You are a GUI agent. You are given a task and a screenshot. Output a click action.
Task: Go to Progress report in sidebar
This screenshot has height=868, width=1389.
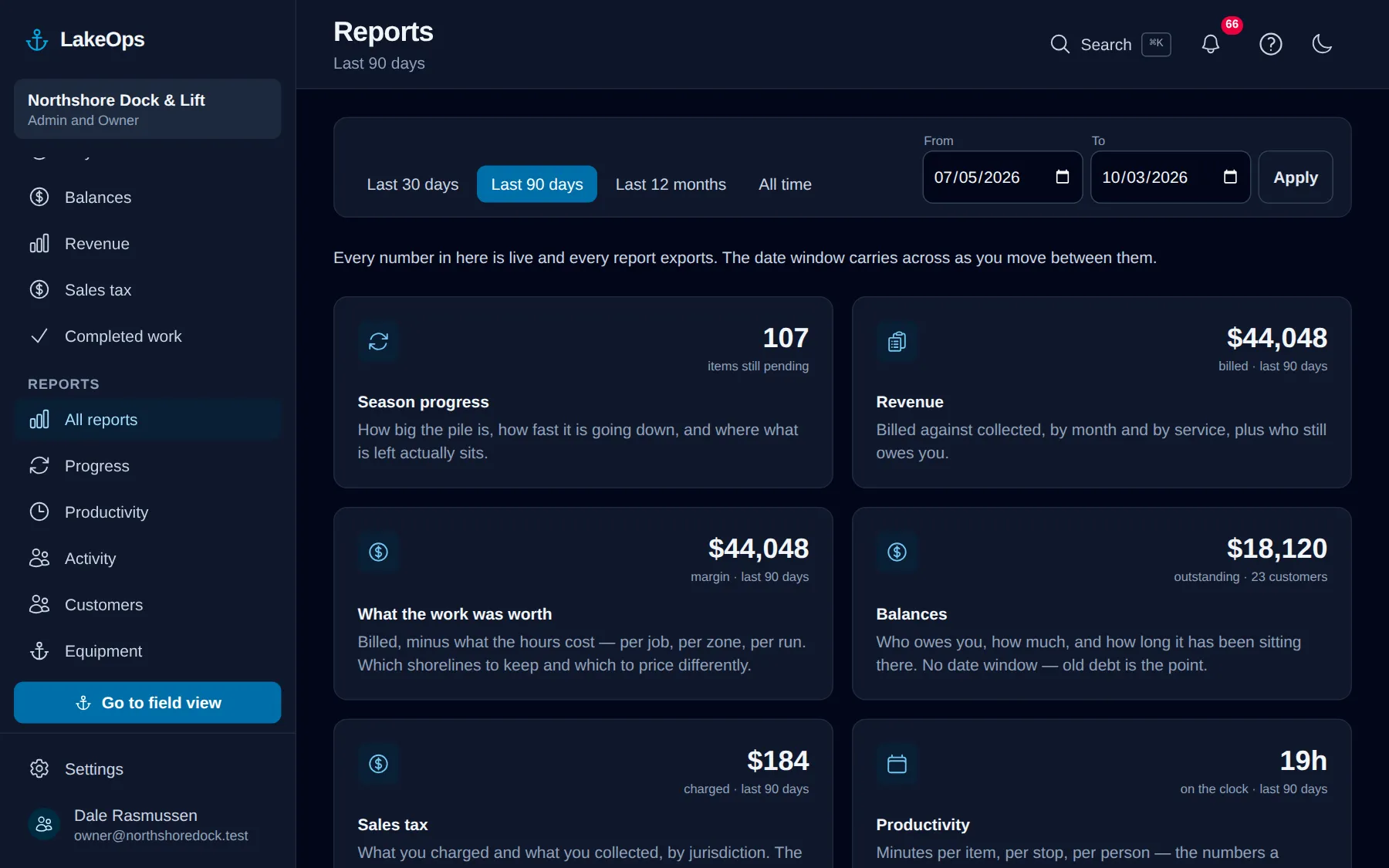(147, 465)
